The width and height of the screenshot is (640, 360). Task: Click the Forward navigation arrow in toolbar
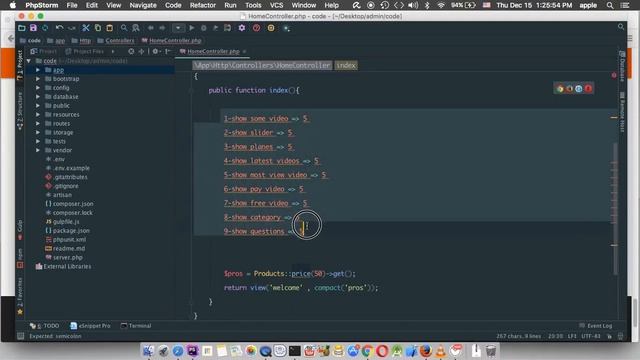pos(162,28)
